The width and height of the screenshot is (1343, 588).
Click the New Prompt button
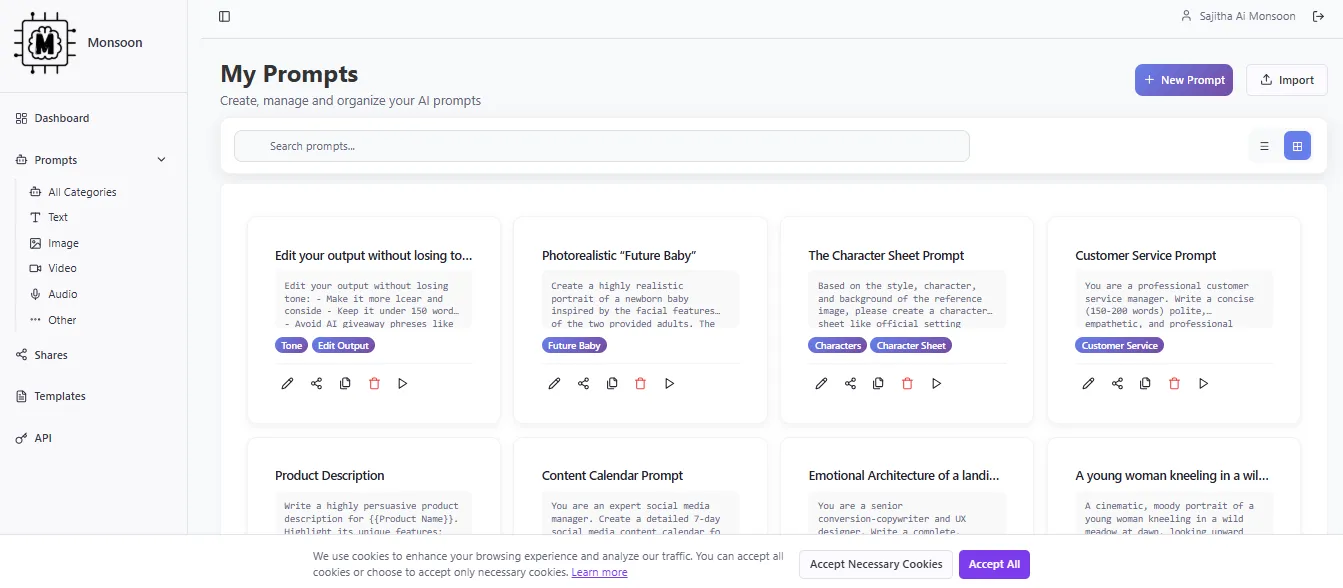(x=1184, y=80)
